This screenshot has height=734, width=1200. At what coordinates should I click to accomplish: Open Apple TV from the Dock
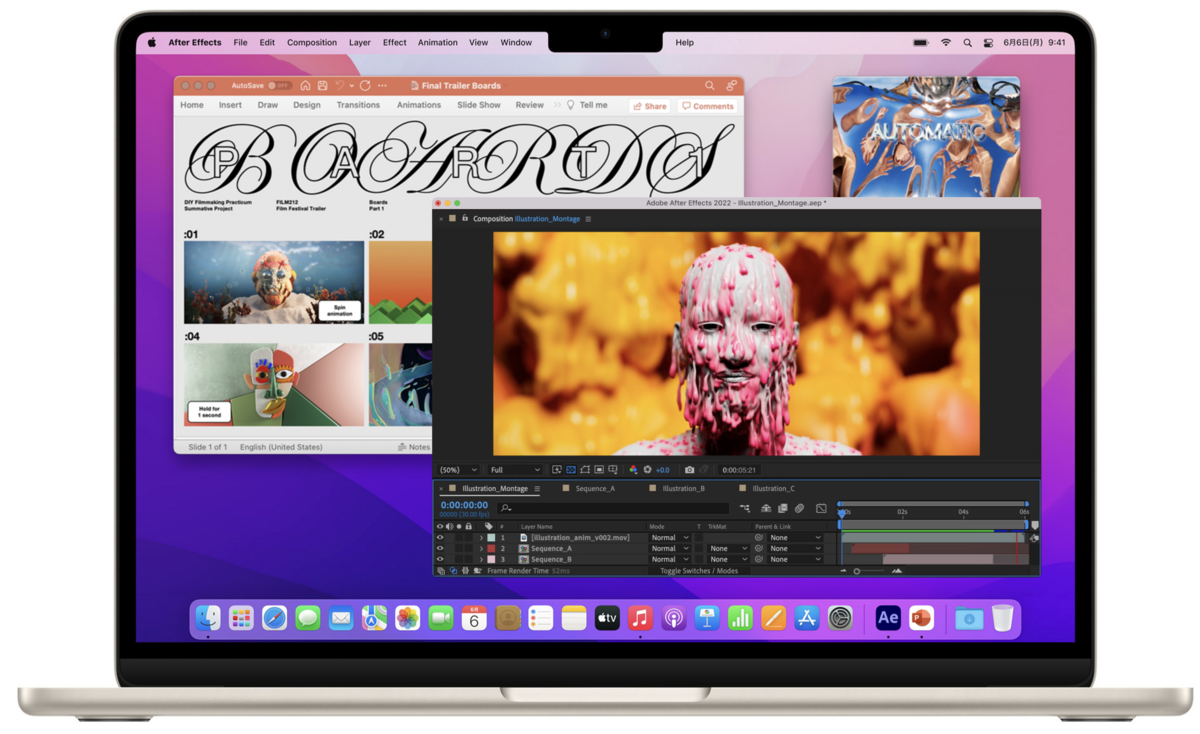(x=607, y=619)
